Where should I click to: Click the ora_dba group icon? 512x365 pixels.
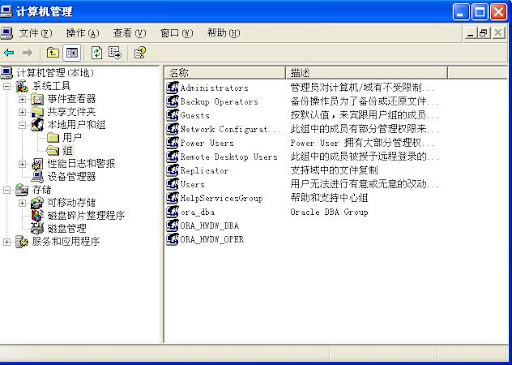(x=172, y=212)
